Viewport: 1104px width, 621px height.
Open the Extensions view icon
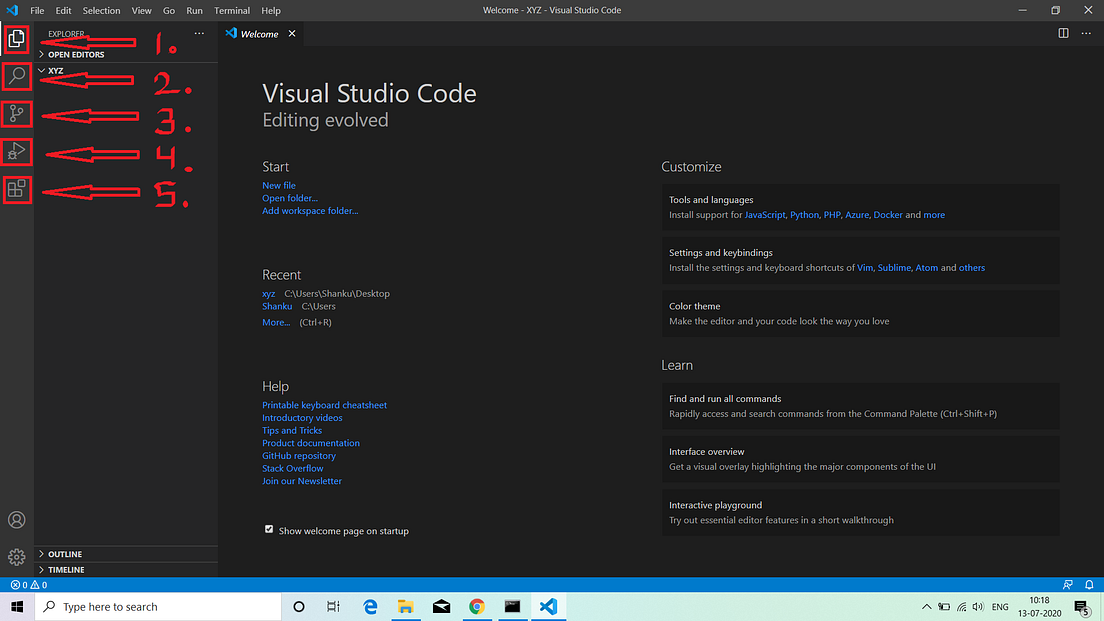[17, 189]
